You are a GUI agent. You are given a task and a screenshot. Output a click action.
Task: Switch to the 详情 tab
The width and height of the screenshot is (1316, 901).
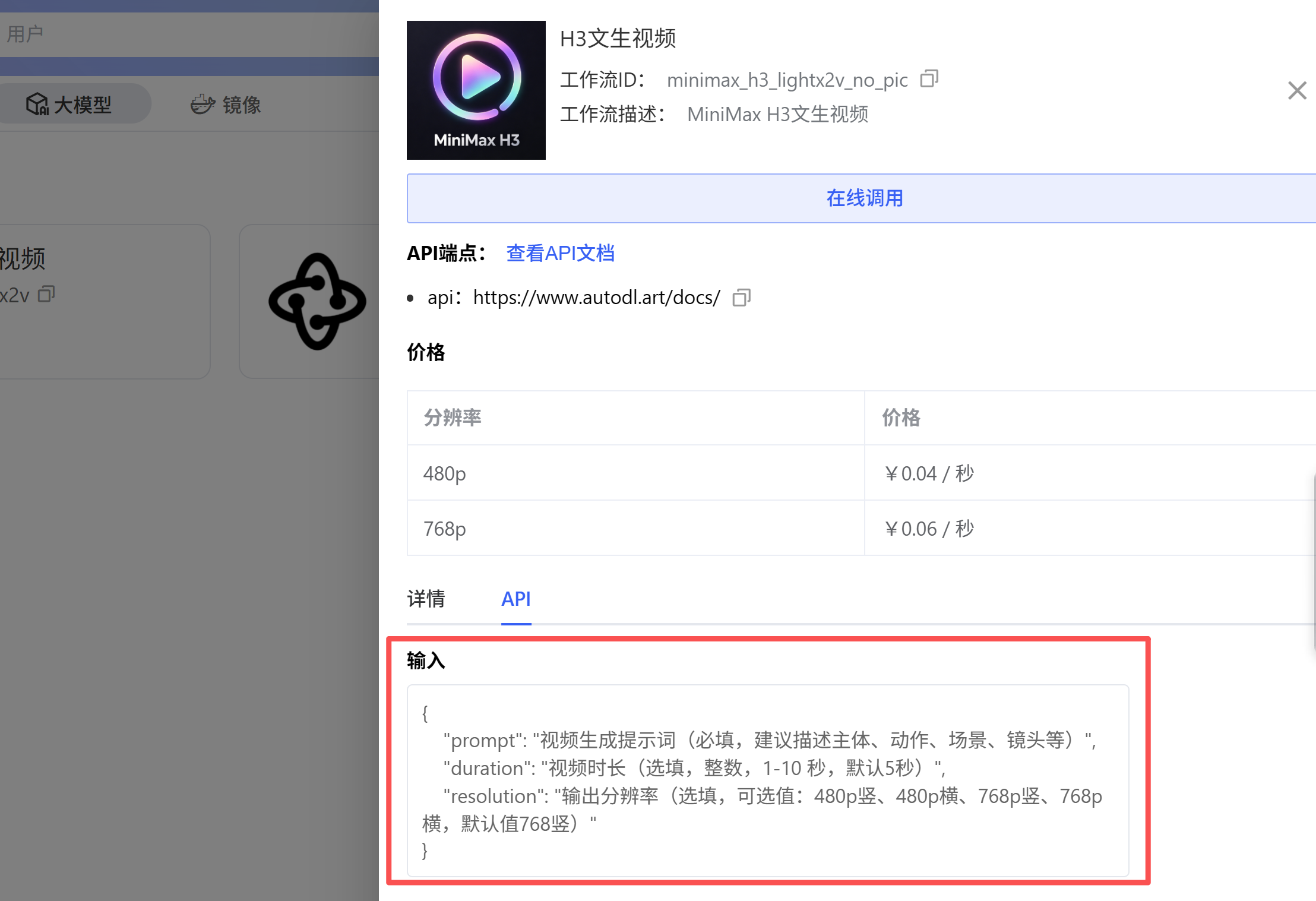coord(426,599)
